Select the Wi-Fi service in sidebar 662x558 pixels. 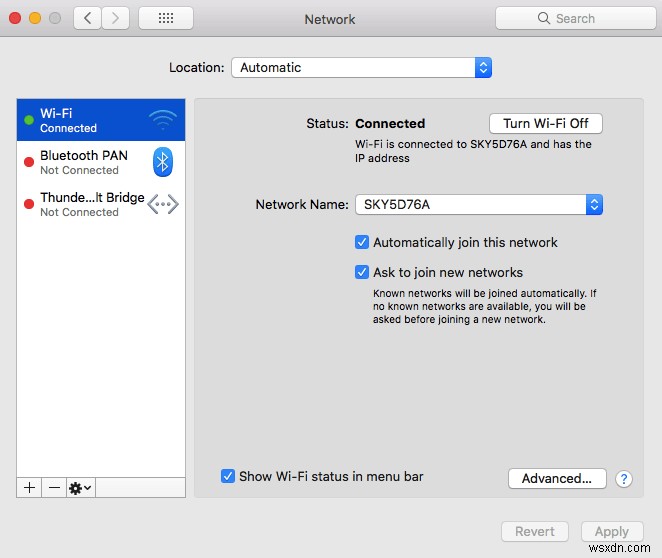pos(101,120)
